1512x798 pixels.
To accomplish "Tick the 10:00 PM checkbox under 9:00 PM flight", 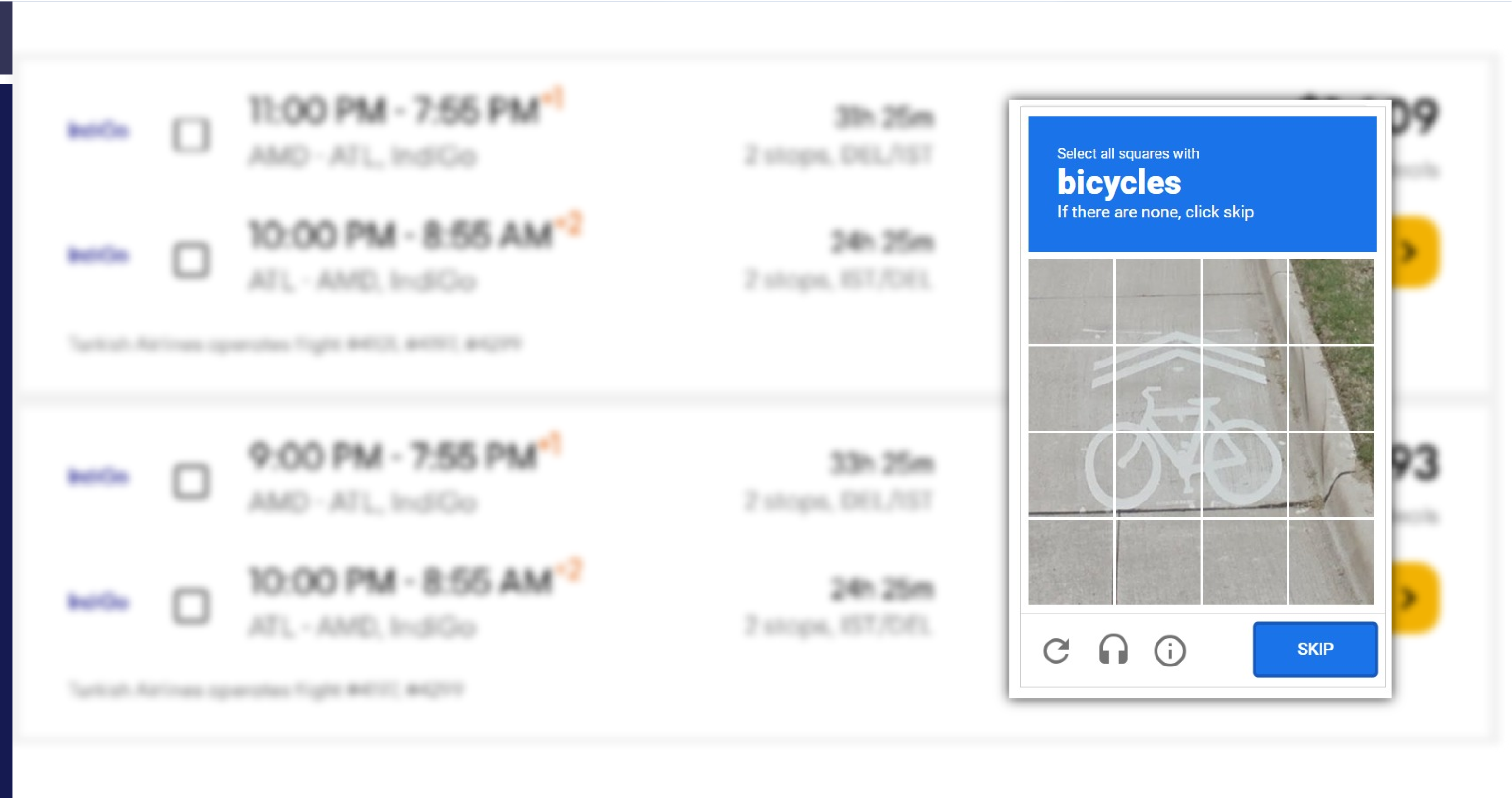I will (x=191, y=606).
